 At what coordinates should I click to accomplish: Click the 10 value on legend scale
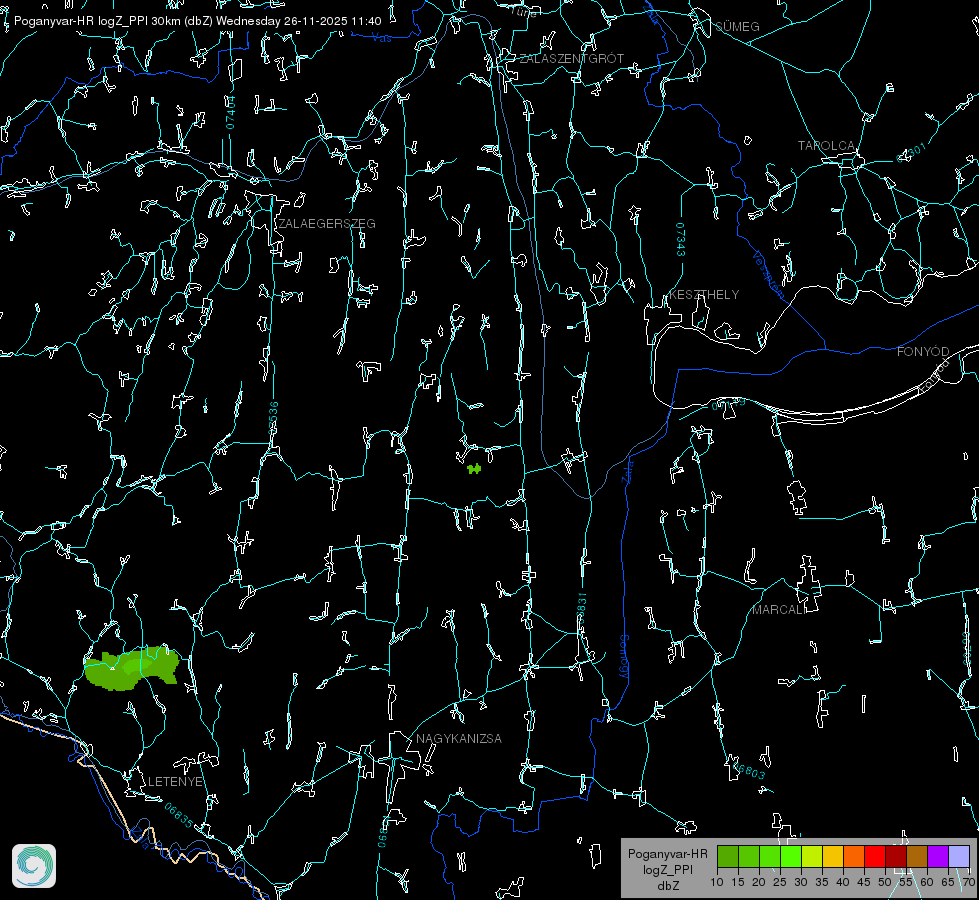click(x=717, y=883)
